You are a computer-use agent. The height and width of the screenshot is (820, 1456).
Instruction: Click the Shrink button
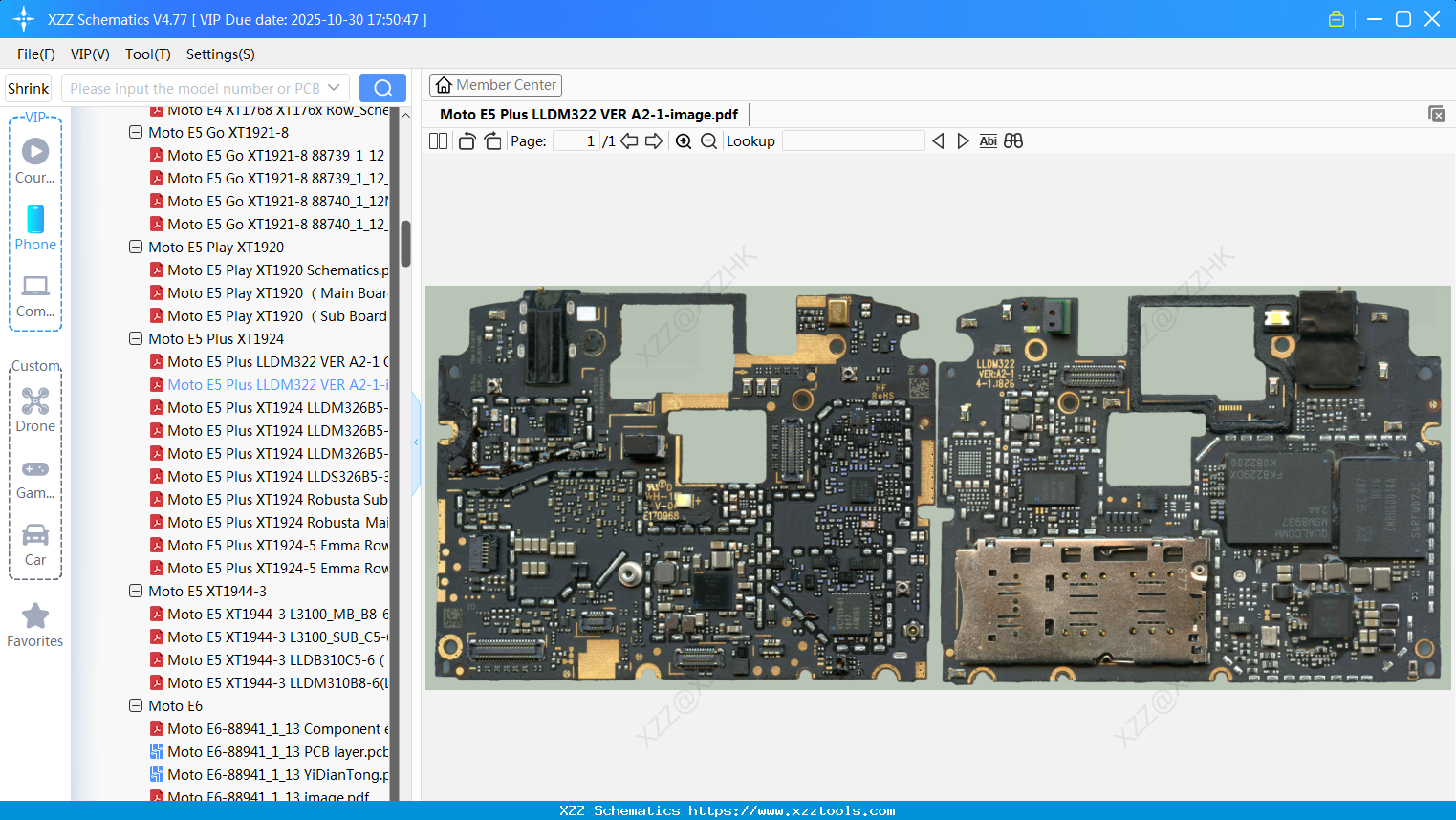pyautogui.click(x=29, y=88)
